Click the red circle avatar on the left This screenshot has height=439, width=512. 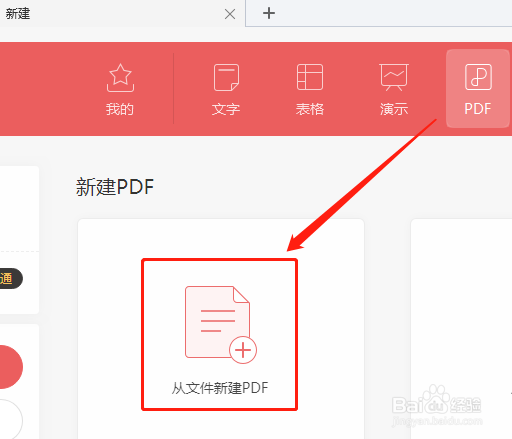11,367
